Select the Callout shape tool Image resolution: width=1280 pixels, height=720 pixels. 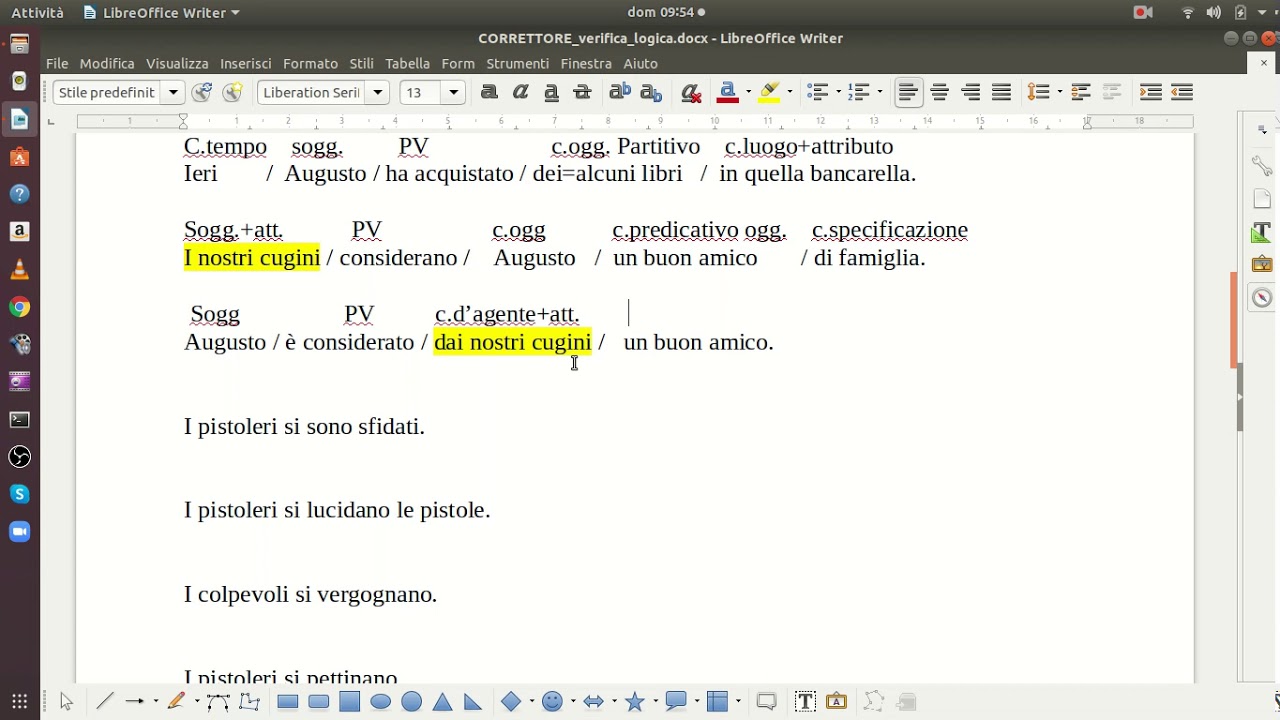tap(675, 701)
